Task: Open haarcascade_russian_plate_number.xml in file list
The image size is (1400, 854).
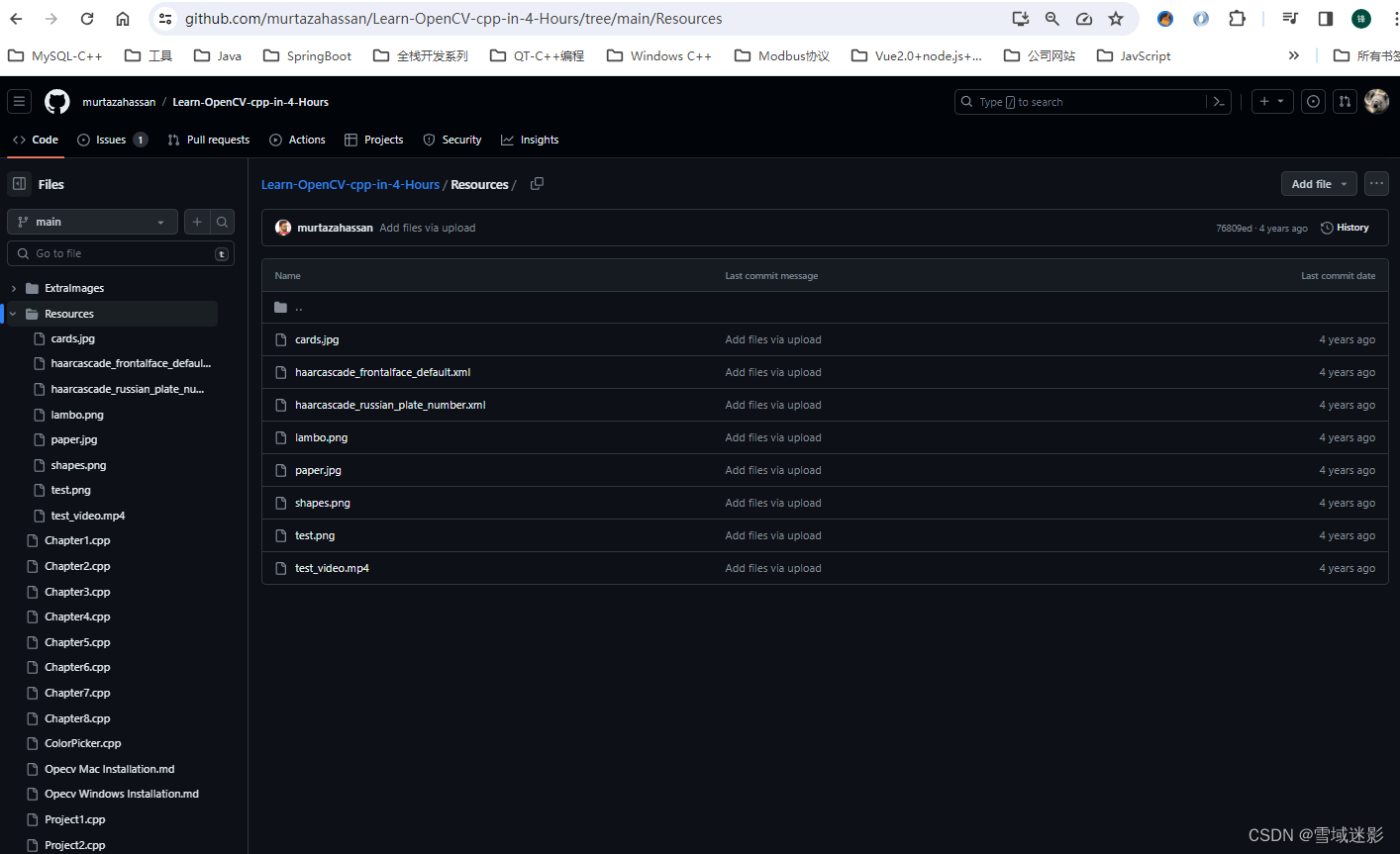Action: (x=390, y=405)
